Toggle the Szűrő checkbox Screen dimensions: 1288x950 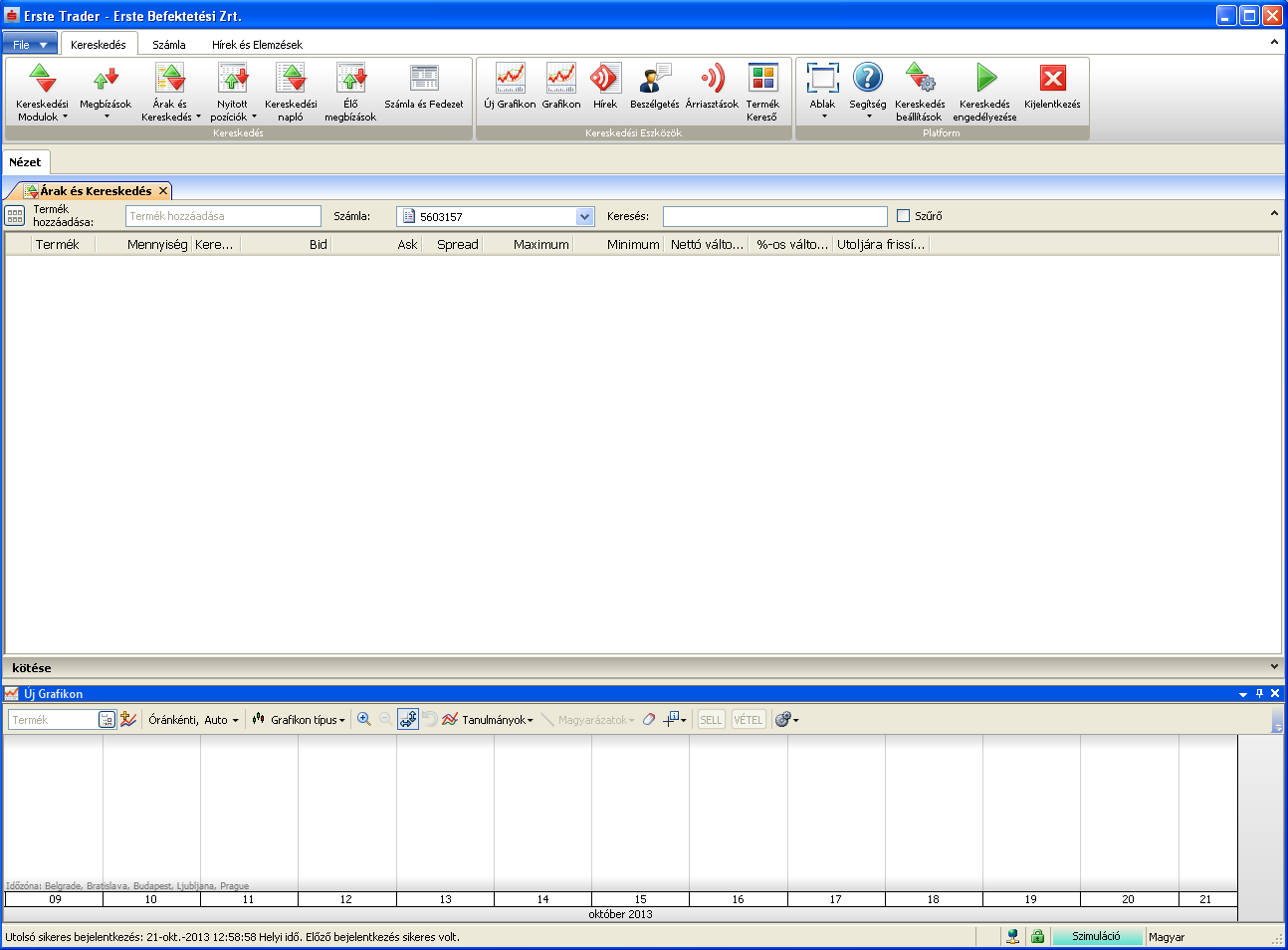coord(904,216)
